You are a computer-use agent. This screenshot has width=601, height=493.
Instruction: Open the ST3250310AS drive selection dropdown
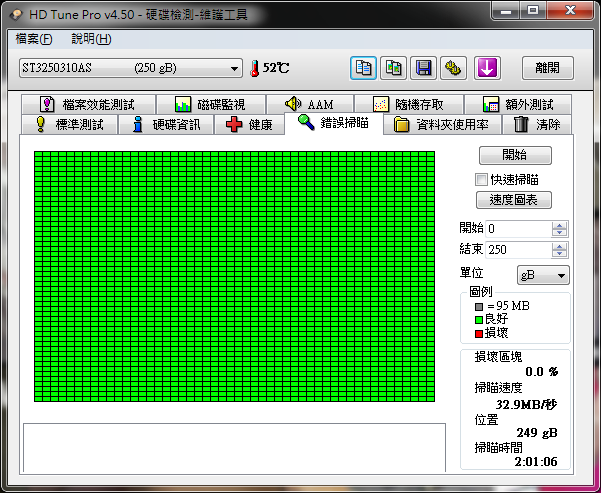(x=131, y=68)
